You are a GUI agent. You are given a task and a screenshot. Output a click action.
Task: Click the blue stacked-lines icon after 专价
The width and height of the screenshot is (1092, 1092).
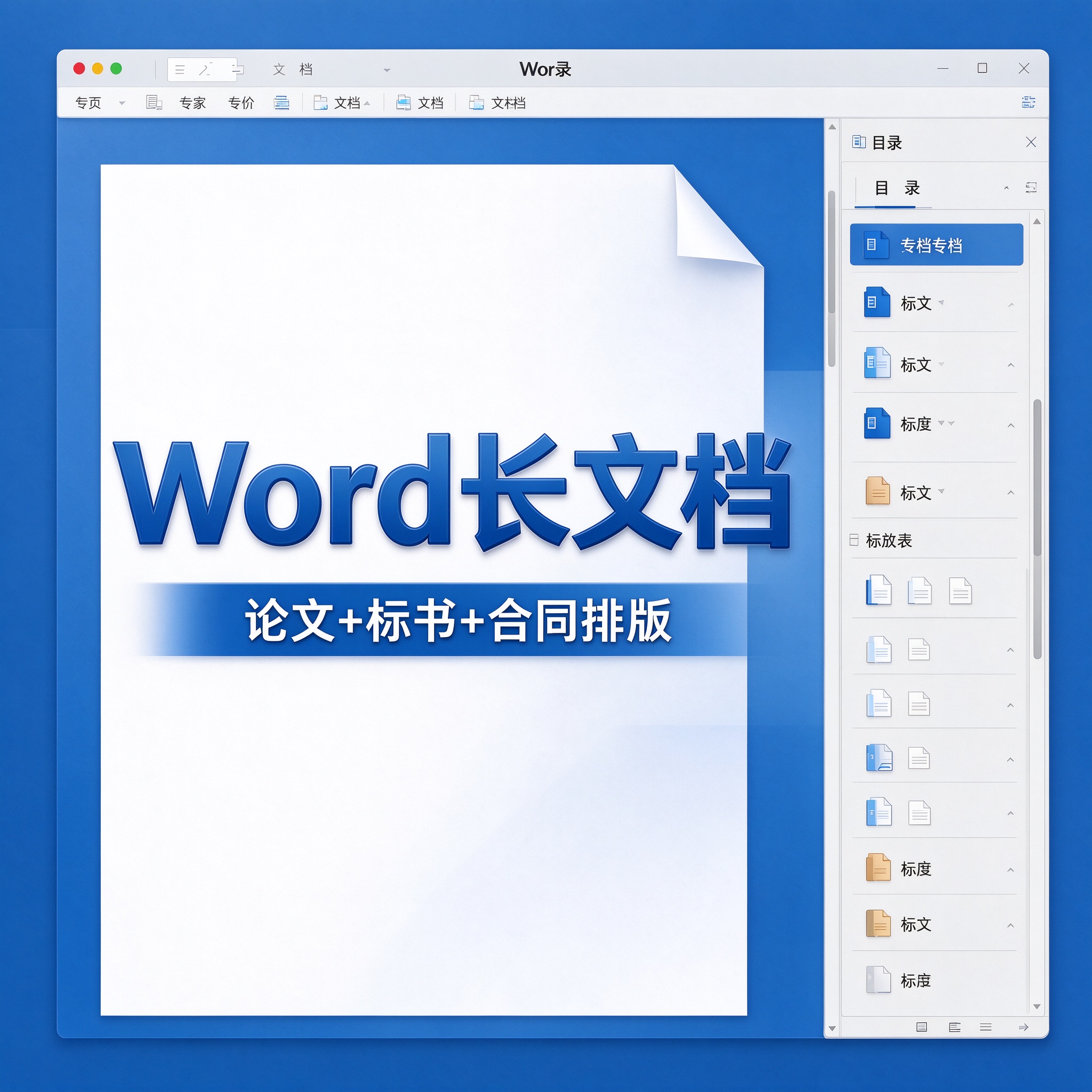click(282, 102)
